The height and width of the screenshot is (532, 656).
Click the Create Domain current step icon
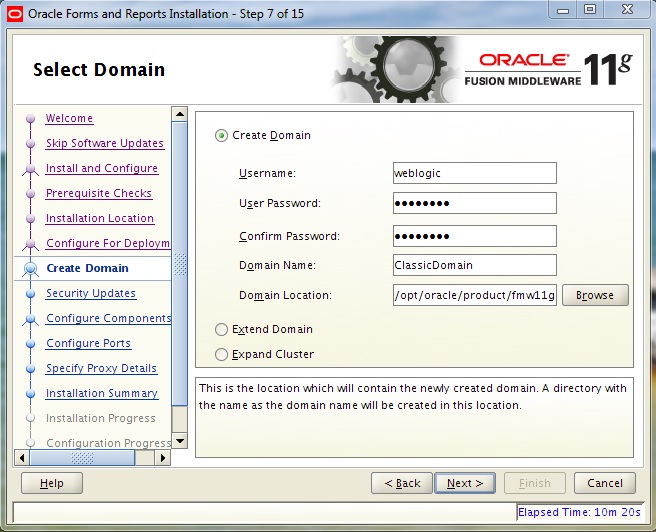pos(30,268)
